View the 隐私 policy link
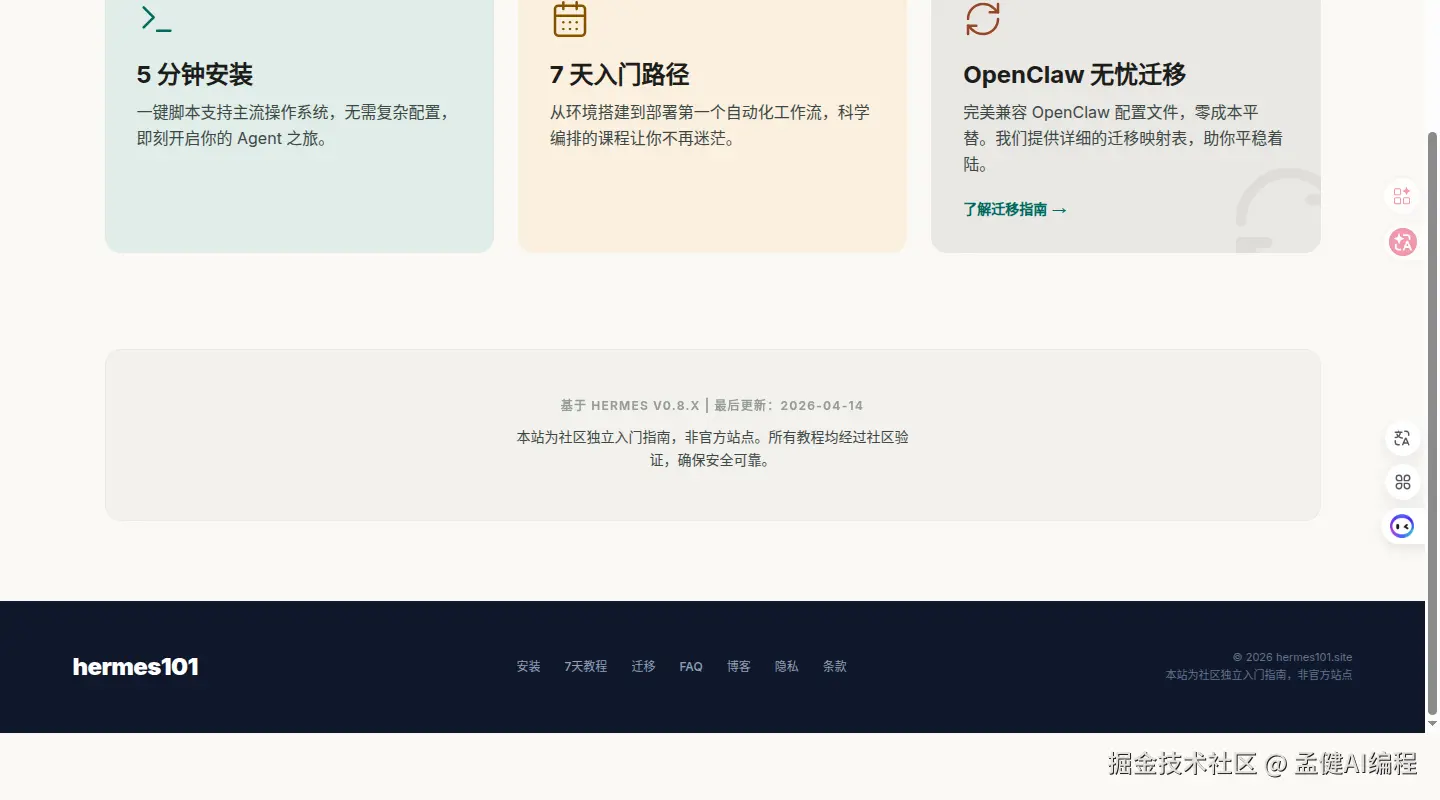This screenshot has width=1440, height=800. (786, 666)
